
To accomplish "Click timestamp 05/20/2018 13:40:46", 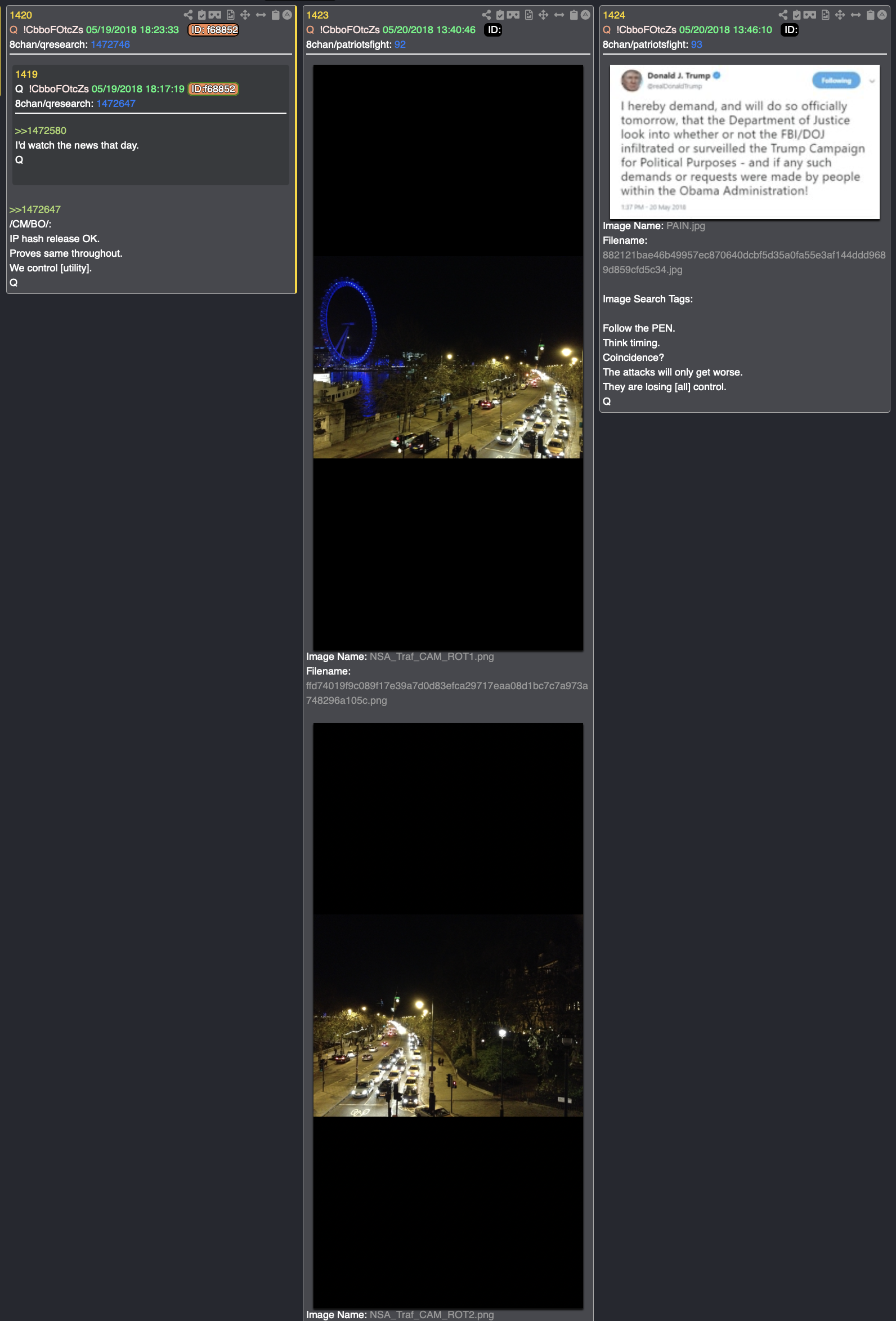I will coord(429,29).
